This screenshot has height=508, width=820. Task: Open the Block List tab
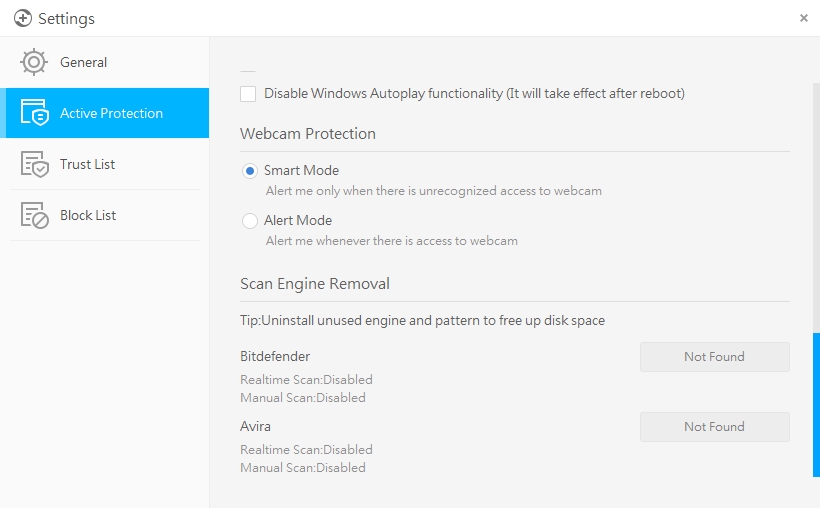pyautogui.click(x=88, y=215)
